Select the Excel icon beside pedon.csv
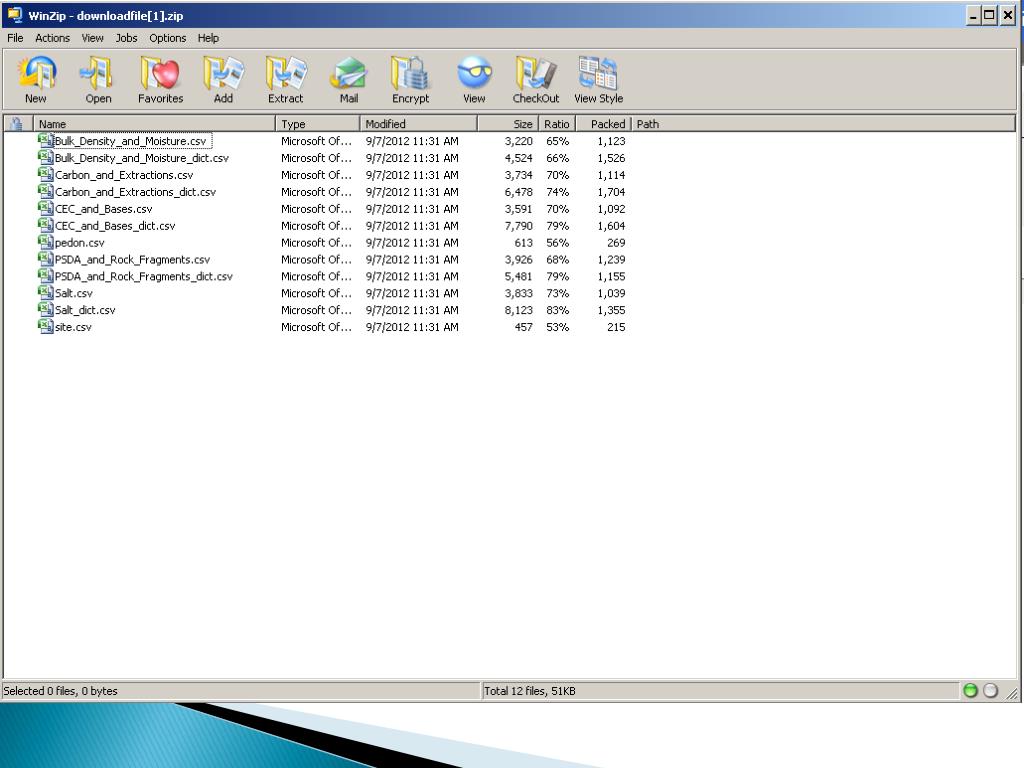This screenshot has height=768, width=1024. tap(46, 242)
